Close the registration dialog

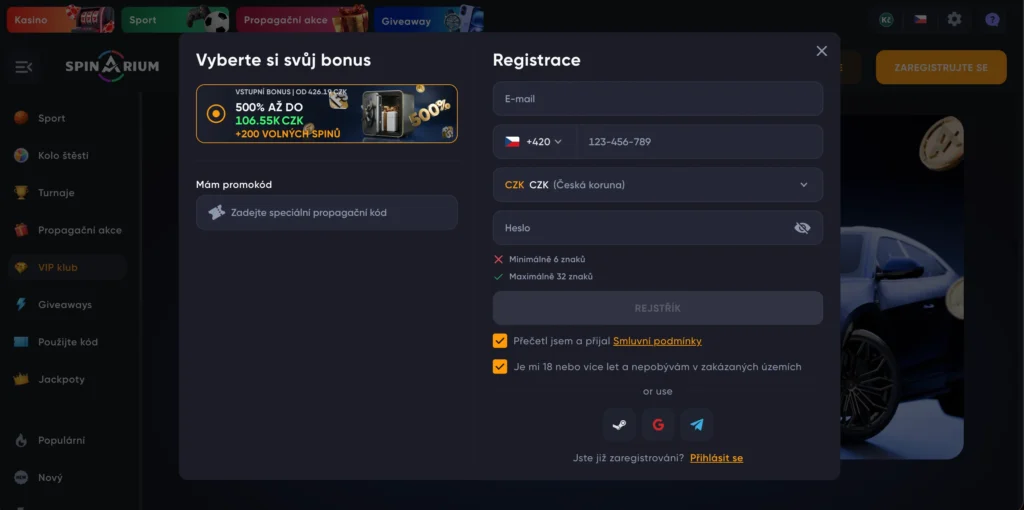(x=822, y=51)
